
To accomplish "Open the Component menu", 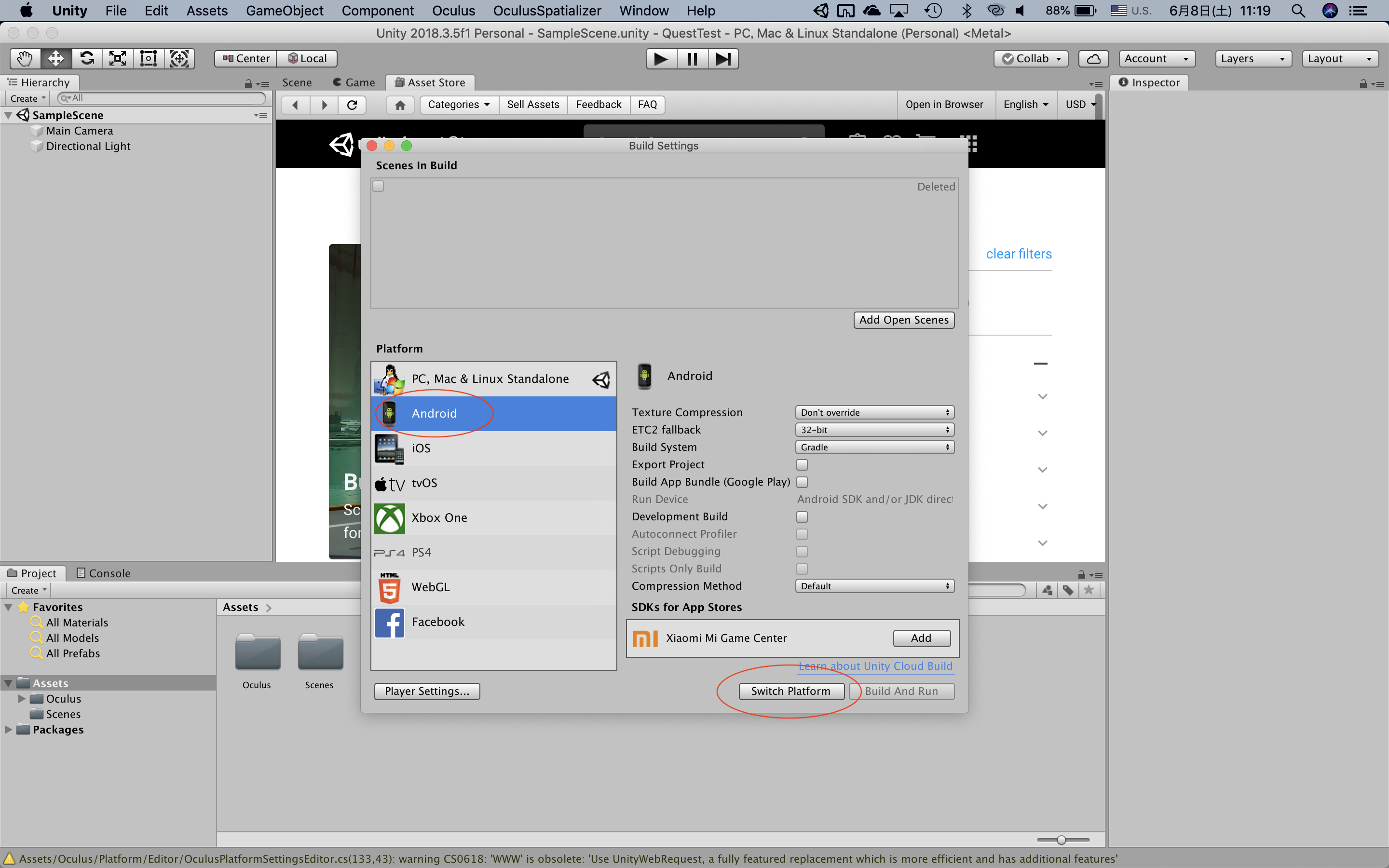I will [x=378, y=10].
